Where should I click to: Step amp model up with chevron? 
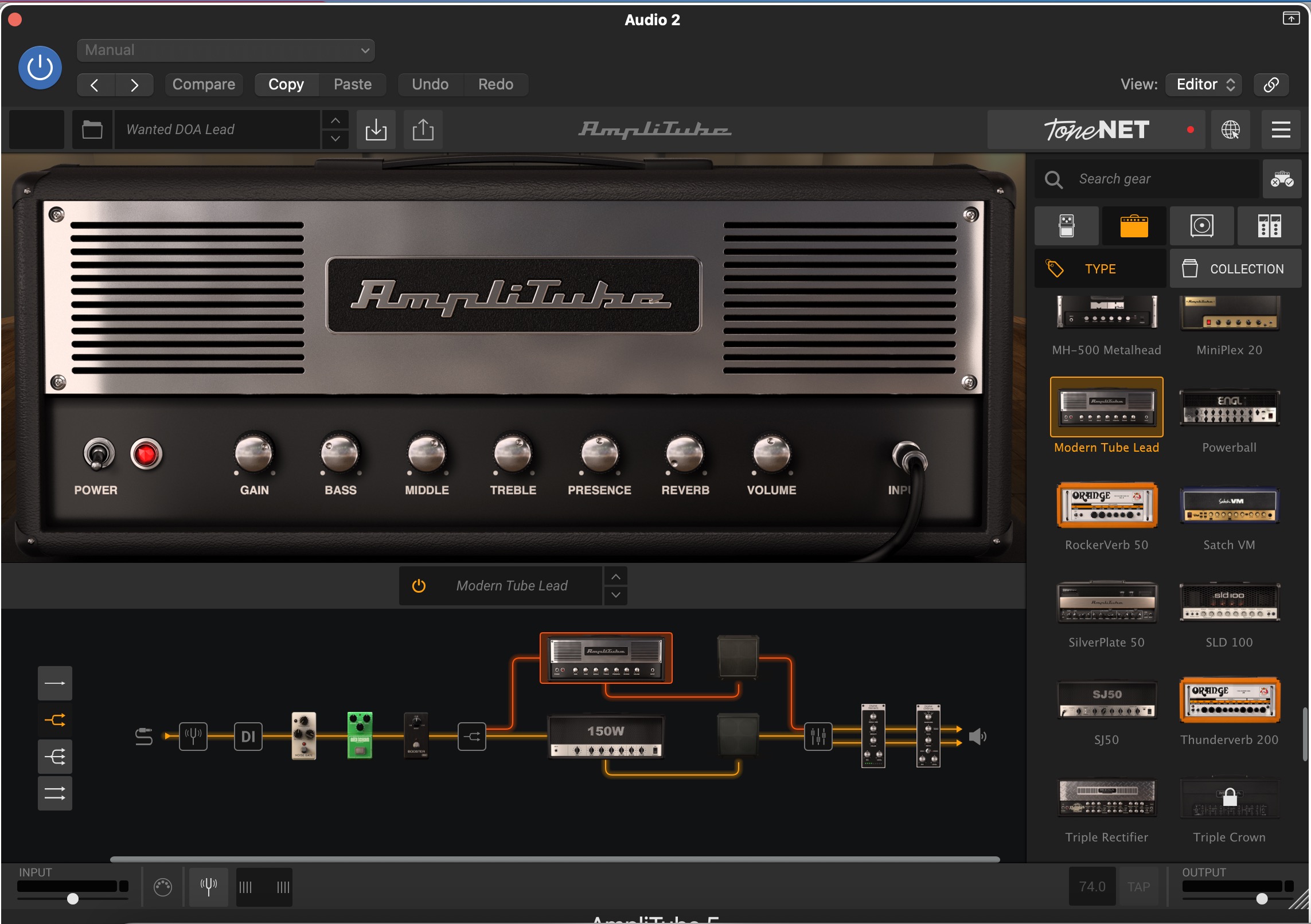click(615, 577)
